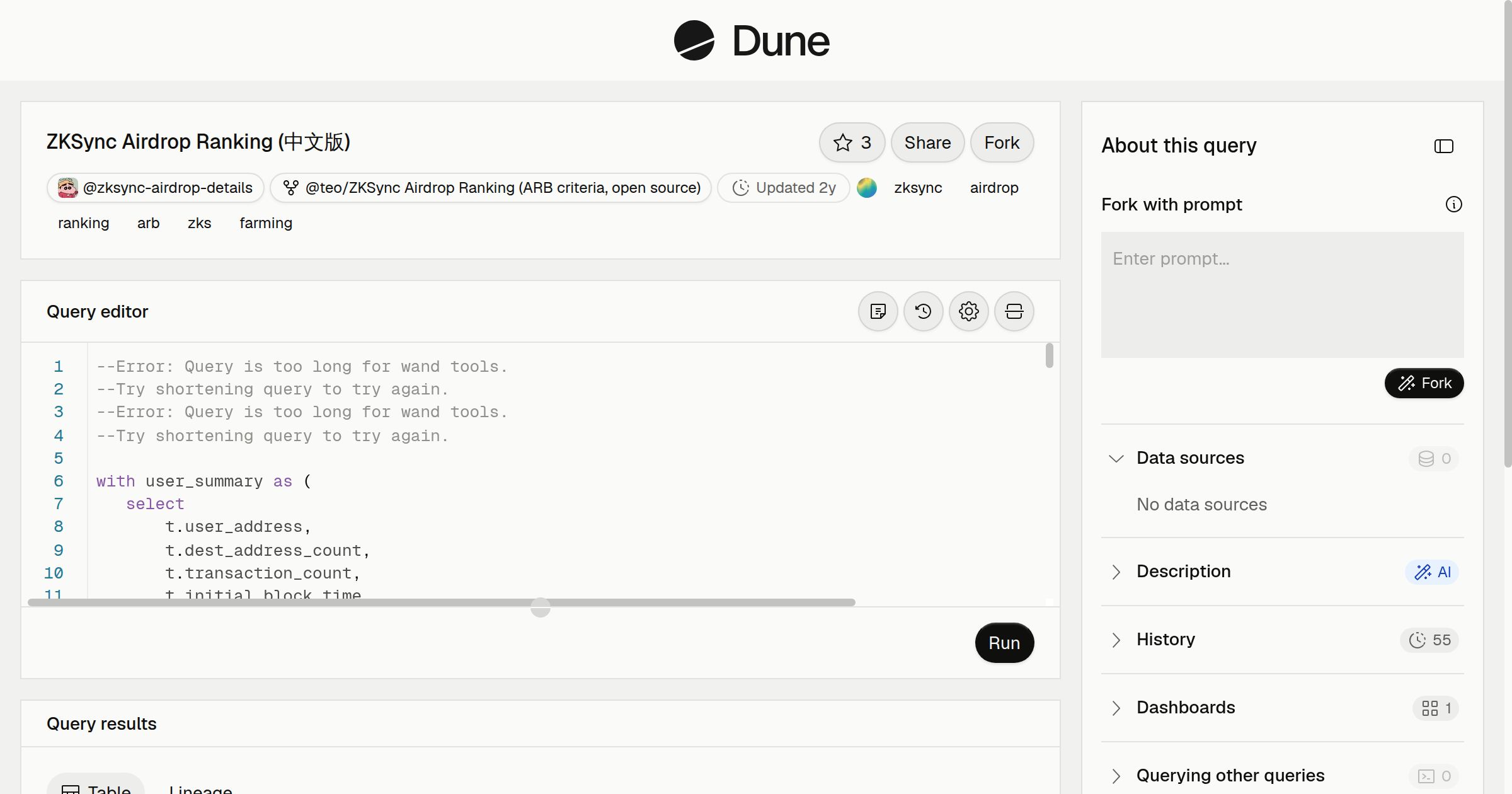Click the note icon in query editor toolbar
Viewport: 1512px width, 794px height.
878,311
